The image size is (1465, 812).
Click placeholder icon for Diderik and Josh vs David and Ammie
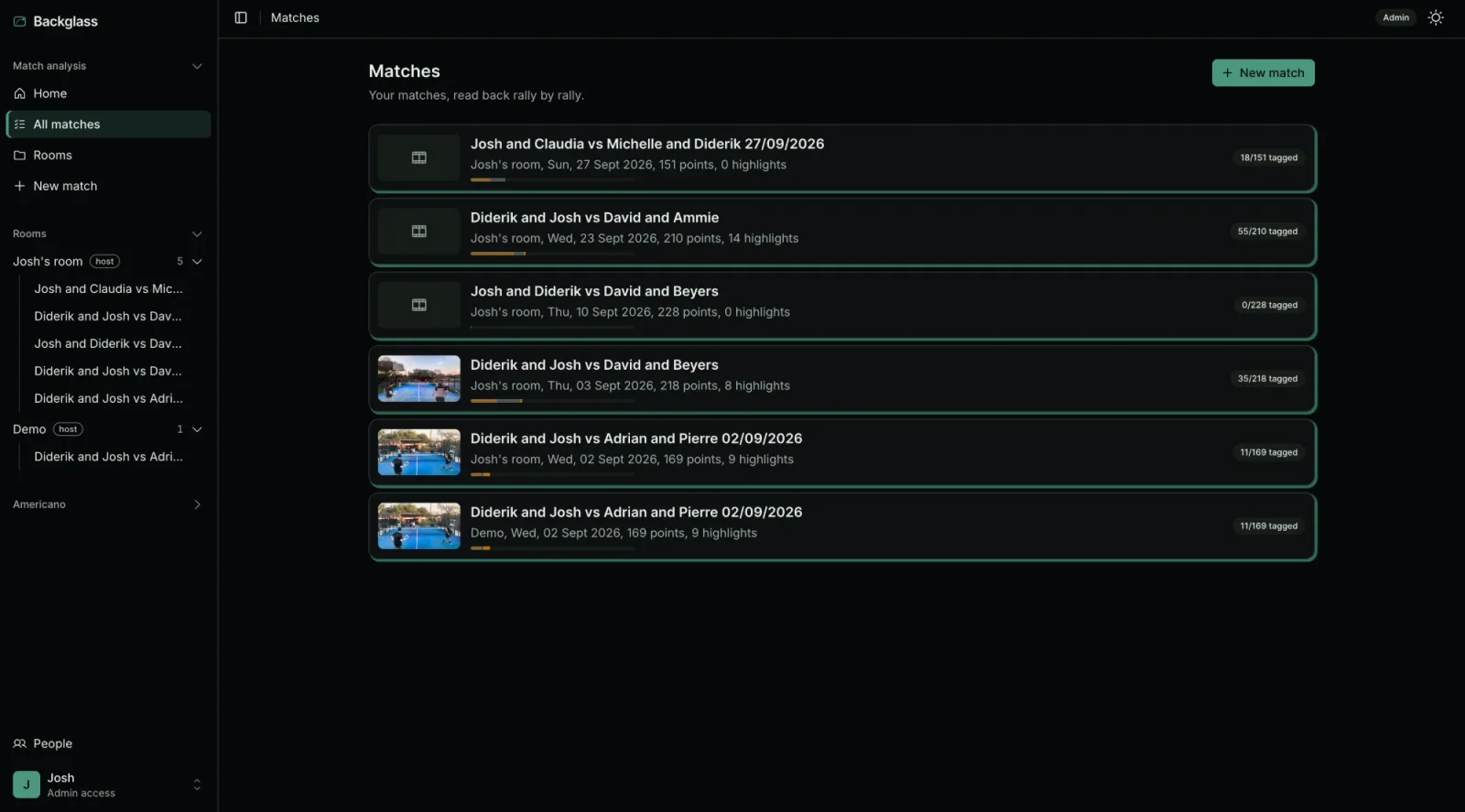(418, 232)
